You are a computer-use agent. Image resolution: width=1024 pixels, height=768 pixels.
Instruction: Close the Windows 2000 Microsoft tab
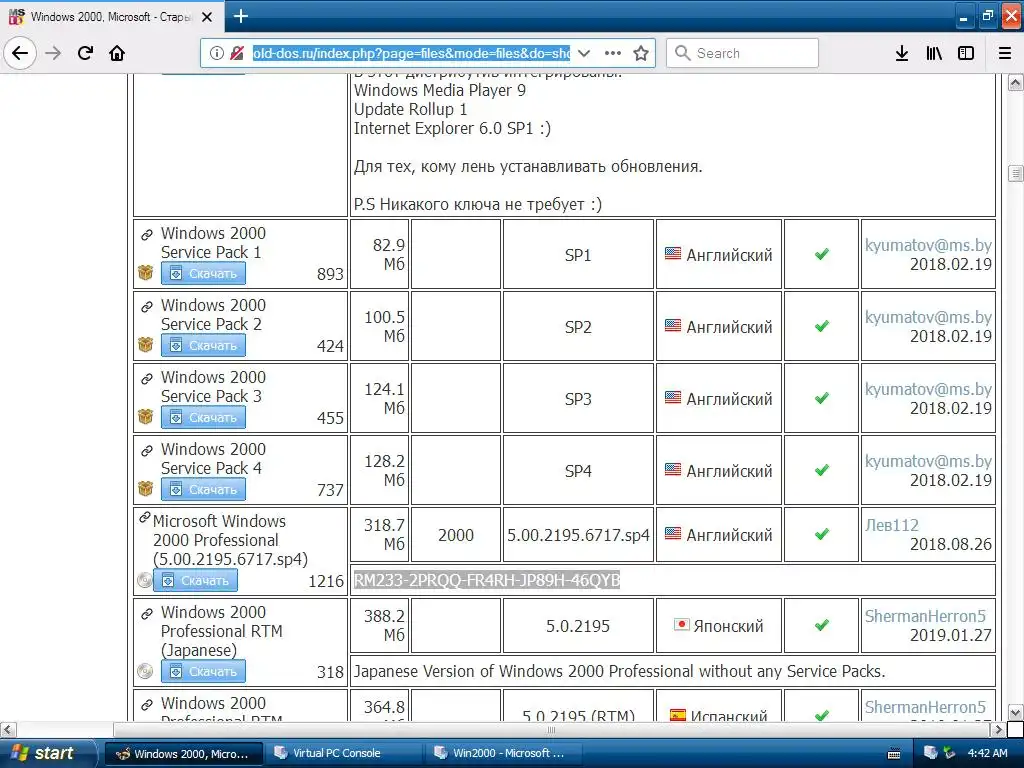click(x=207, y=17)
